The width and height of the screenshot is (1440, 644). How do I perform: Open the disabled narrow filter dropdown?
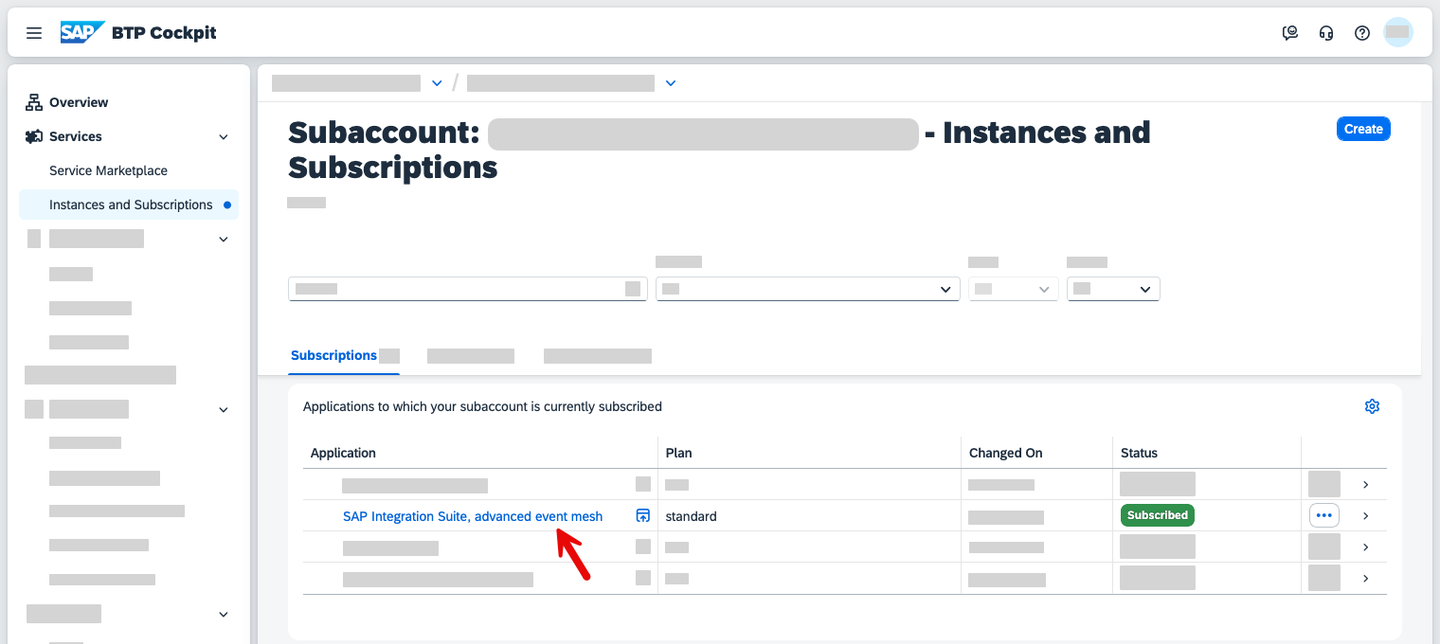point(1013,289)
